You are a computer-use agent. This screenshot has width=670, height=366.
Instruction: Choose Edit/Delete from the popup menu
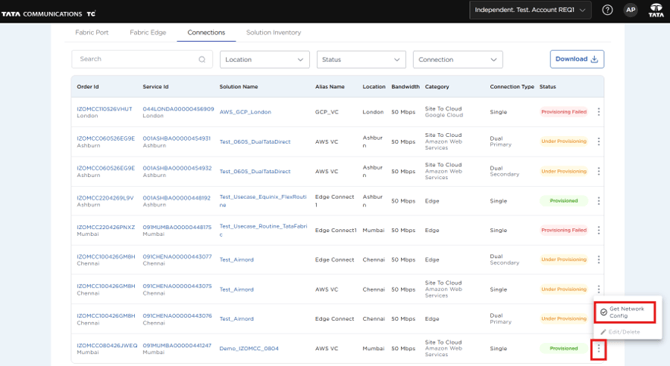click(x=620, y=332)
